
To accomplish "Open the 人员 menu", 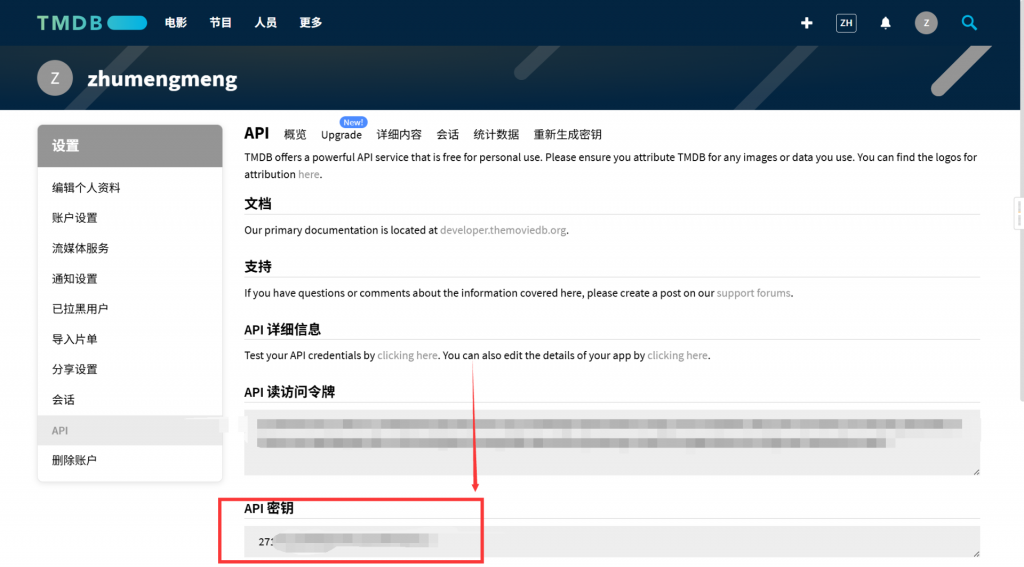I will 266,23.
